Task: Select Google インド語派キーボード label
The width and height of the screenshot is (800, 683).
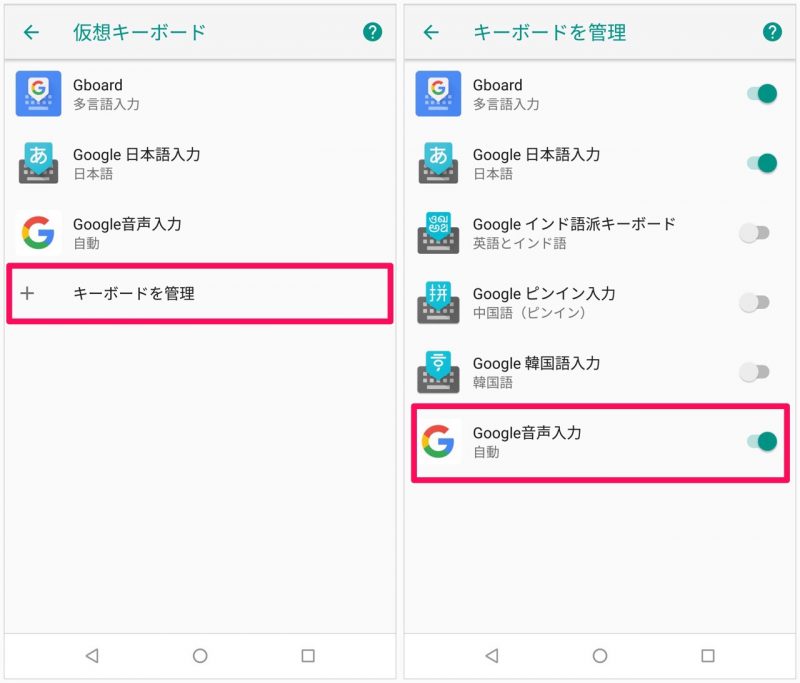Action: point(574,224)
